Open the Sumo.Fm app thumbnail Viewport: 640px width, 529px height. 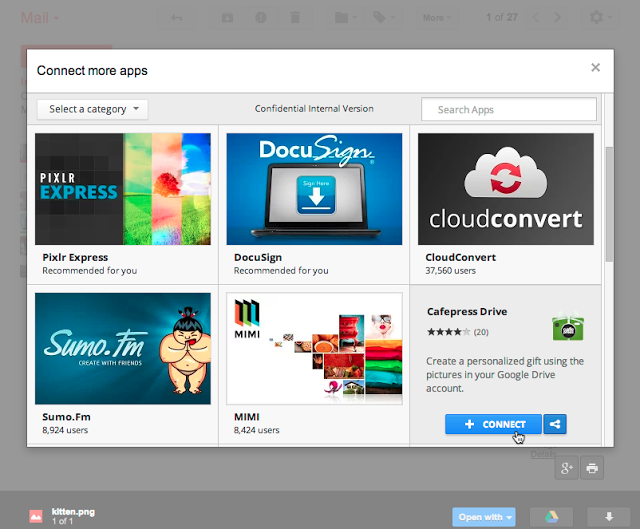(x=123, y=349)
